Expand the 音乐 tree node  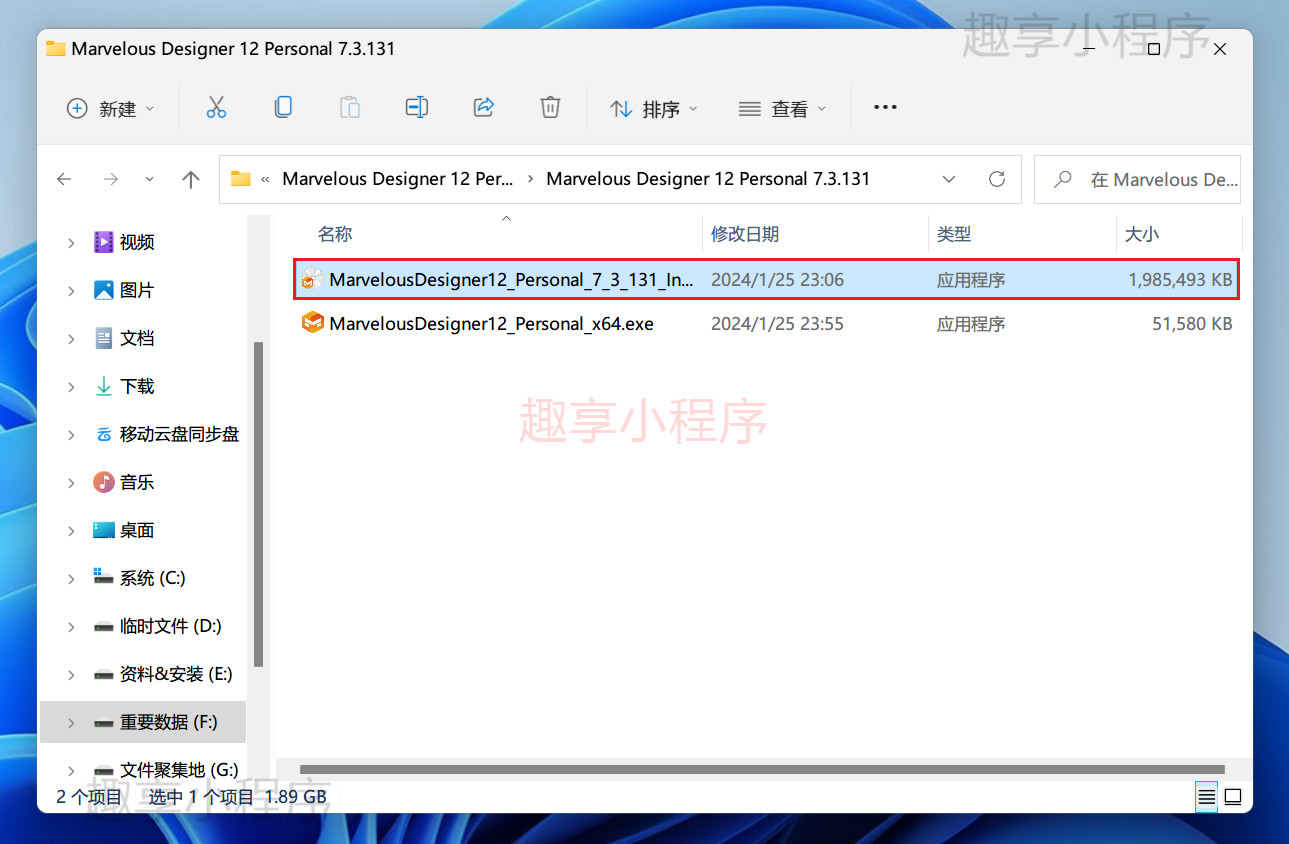pos(71,482)
